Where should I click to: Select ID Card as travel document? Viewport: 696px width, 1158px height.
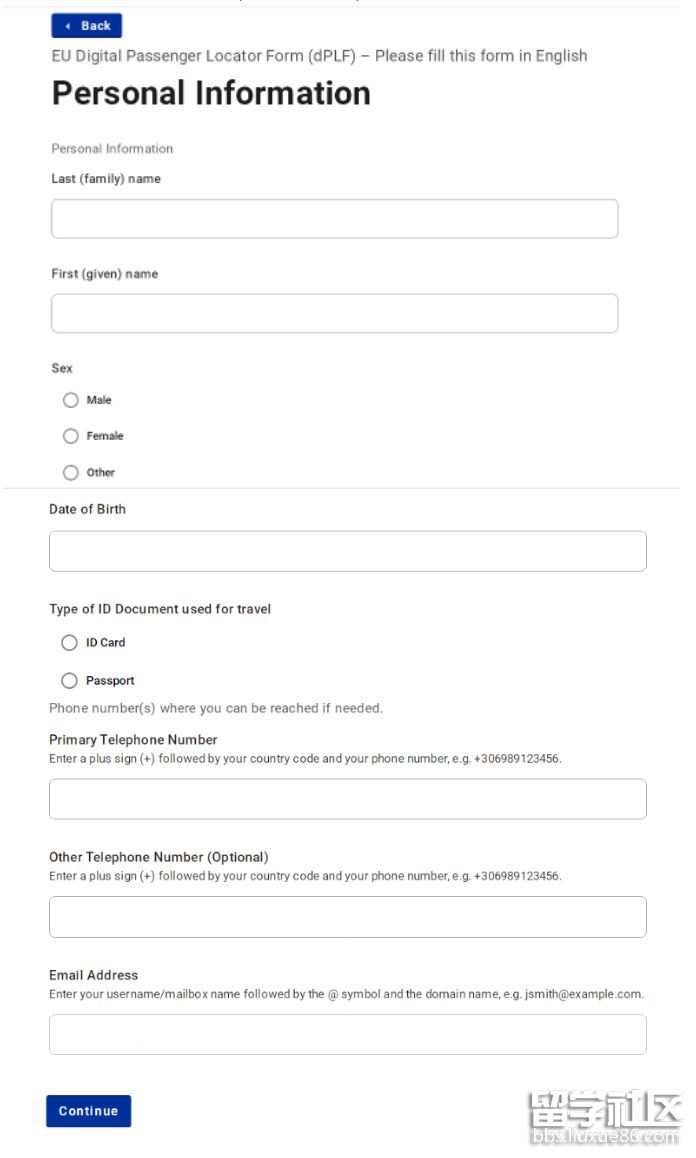pyautogui.click(x=69, y=643)
